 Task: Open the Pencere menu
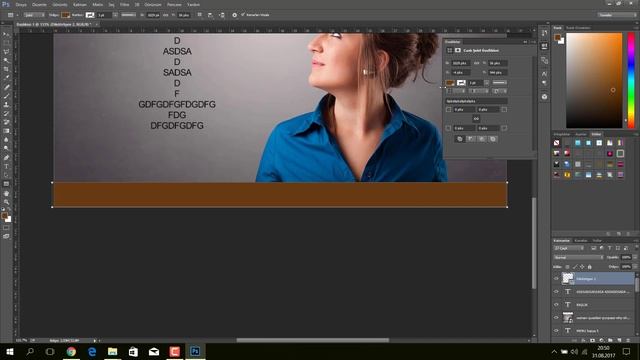(x=174, y=4)
